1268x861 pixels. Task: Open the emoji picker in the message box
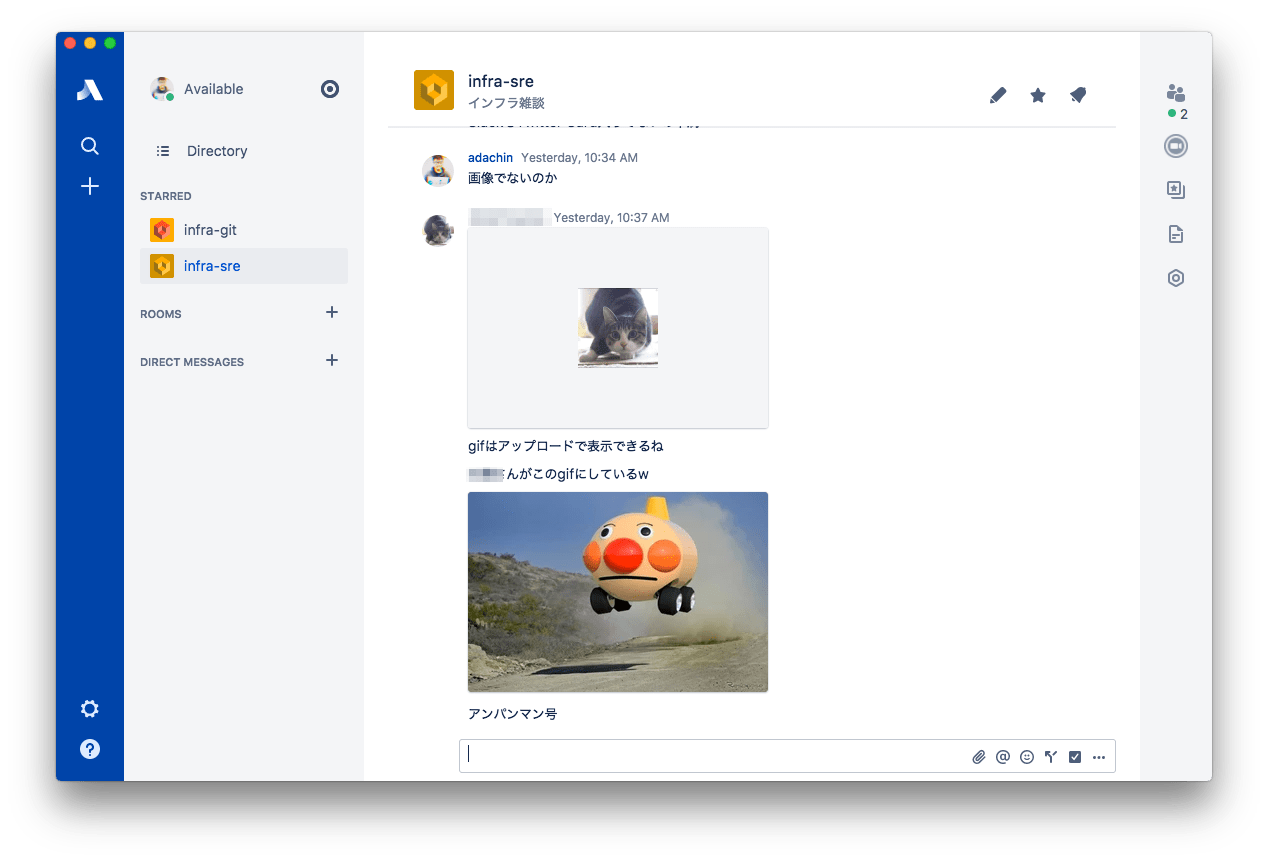coord(1027,757)
